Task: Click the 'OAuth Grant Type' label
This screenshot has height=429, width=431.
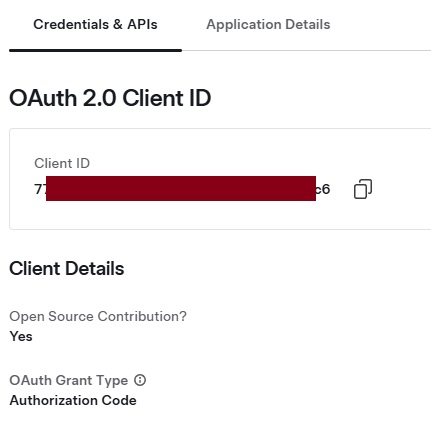Action: click(x=69, y=380)
